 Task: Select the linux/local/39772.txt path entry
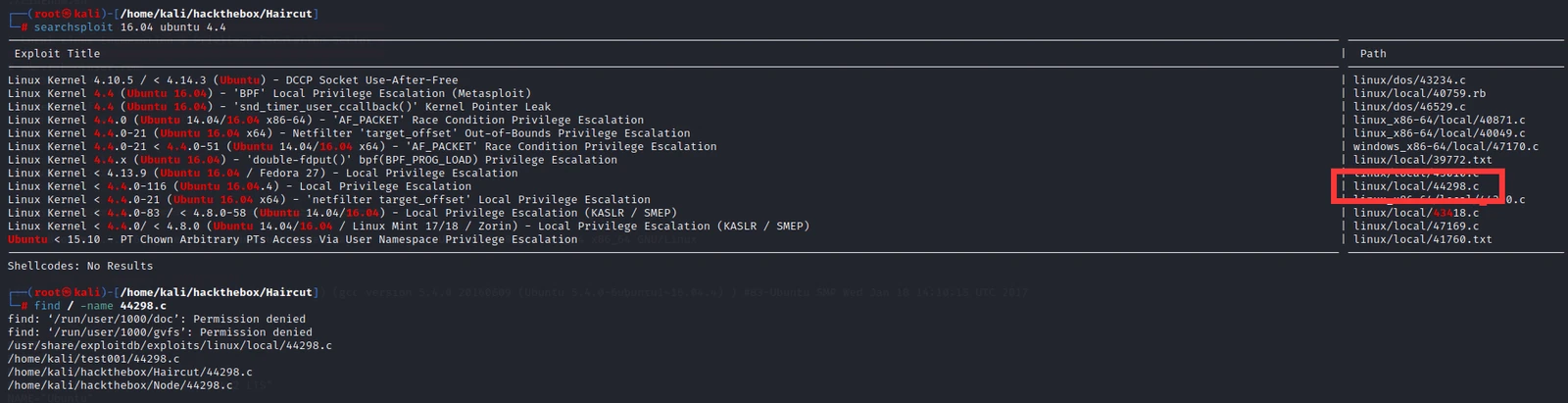[1422, 160]
